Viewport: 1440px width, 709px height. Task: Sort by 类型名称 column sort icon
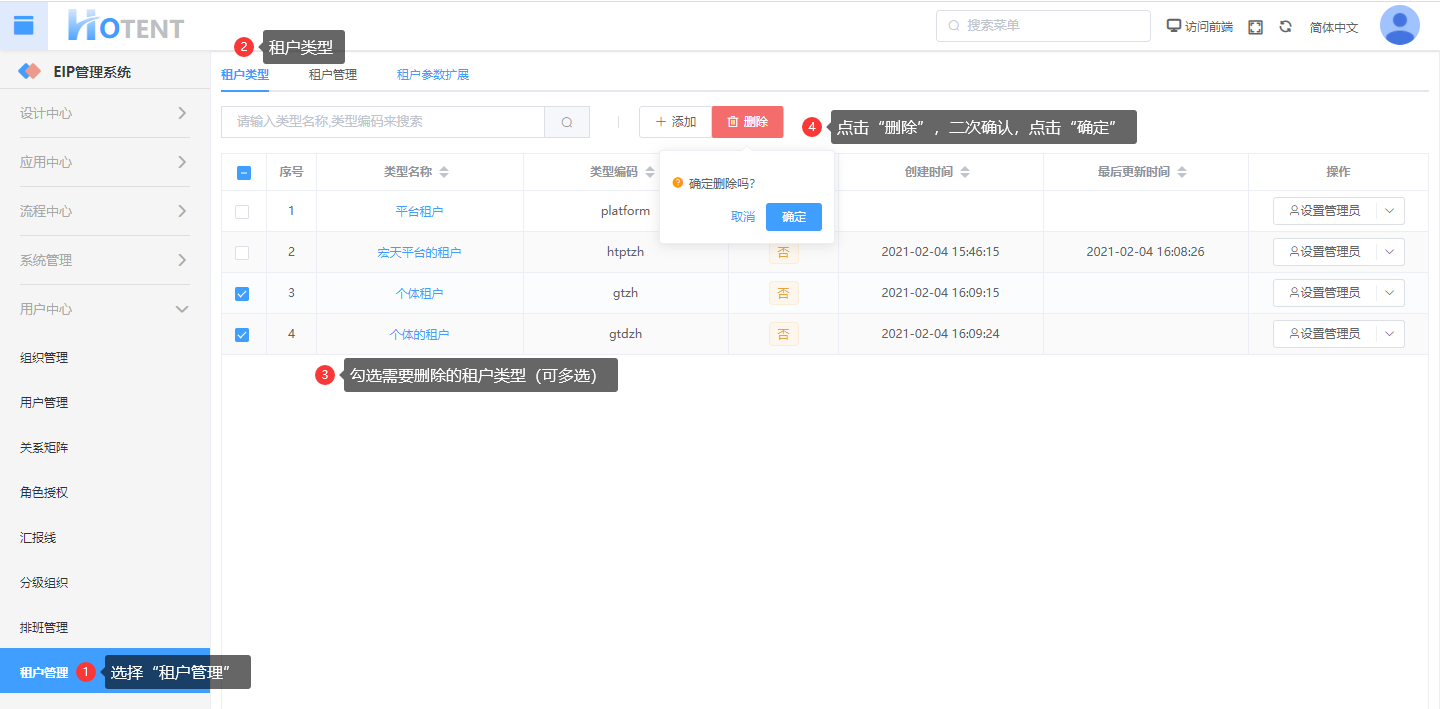[444, 172]
